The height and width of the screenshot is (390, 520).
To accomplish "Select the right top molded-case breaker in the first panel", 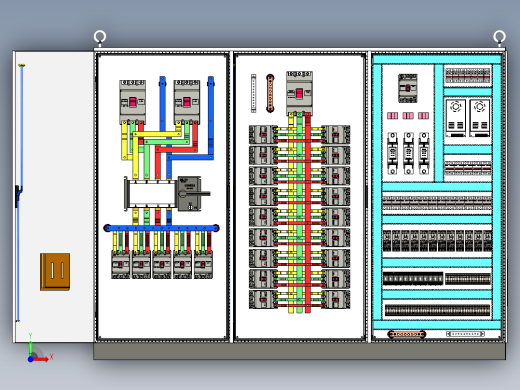I will tap(187, 102).
